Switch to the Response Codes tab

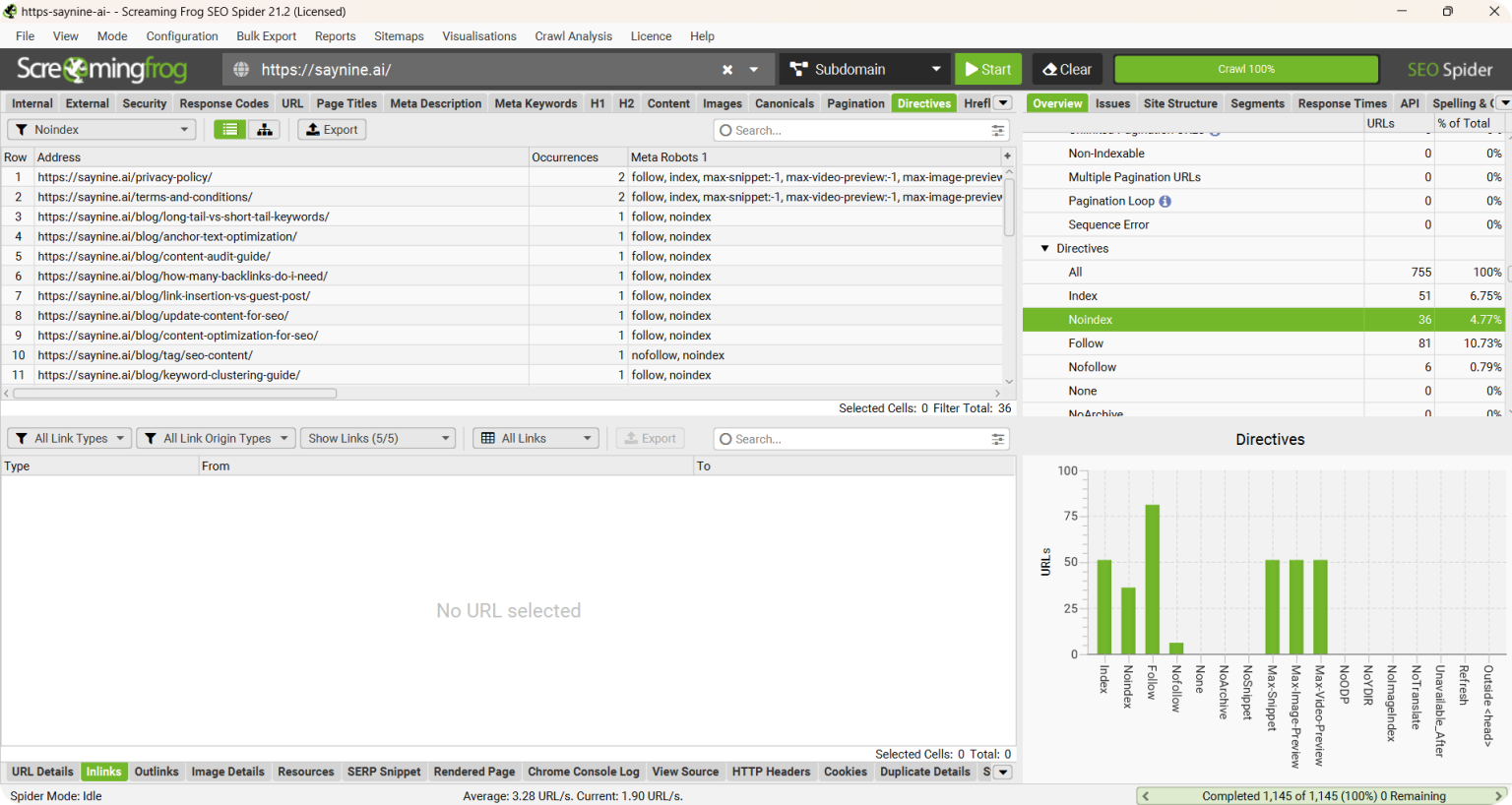click(x=224, y=103)
